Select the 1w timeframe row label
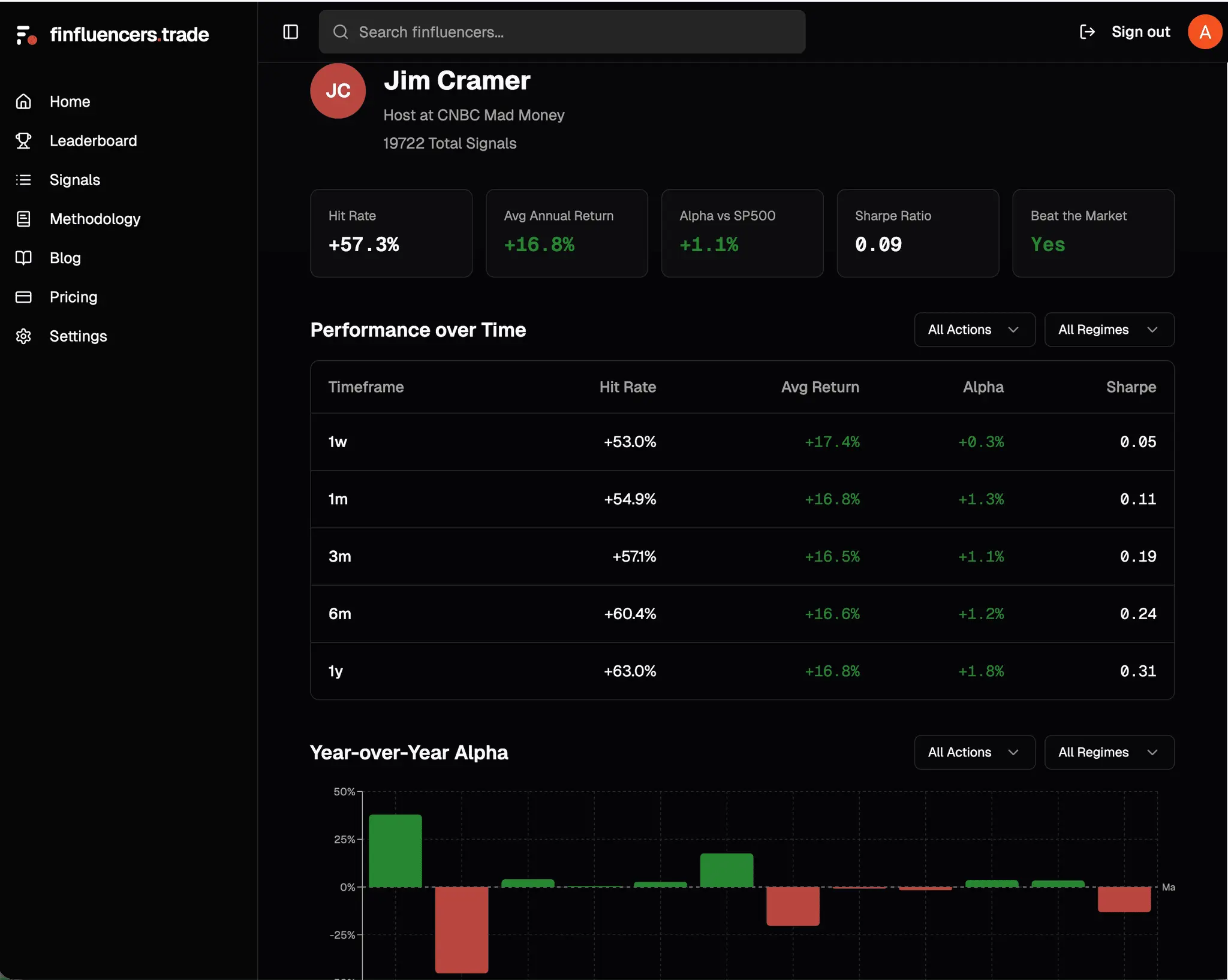The image size is (1228, 980). 338,442
